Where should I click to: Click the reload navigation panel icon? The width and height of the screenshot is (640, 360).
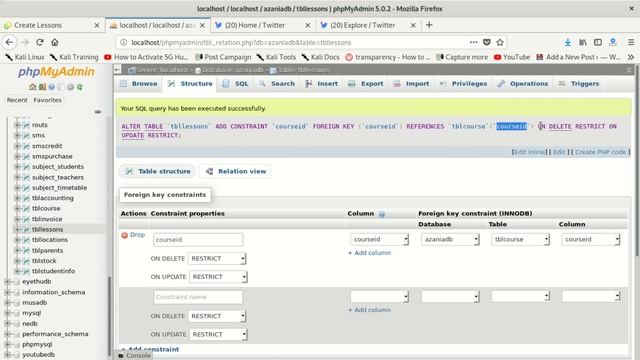(x=80, y=87)
